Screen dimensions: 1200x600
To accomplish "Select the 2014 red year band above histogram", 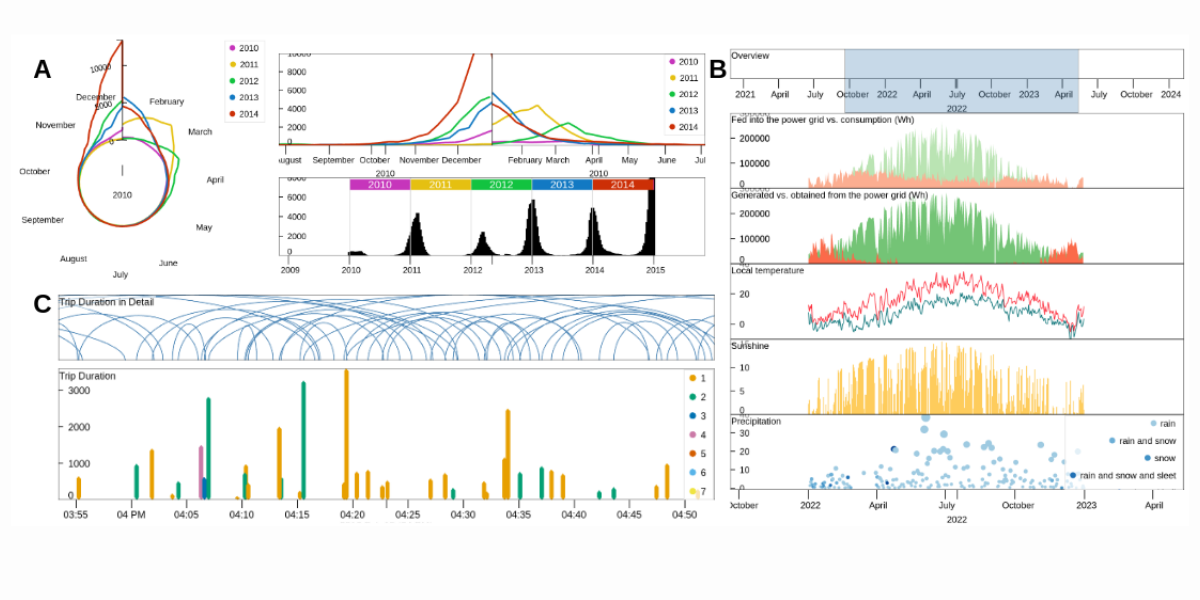I will point(622,185).
